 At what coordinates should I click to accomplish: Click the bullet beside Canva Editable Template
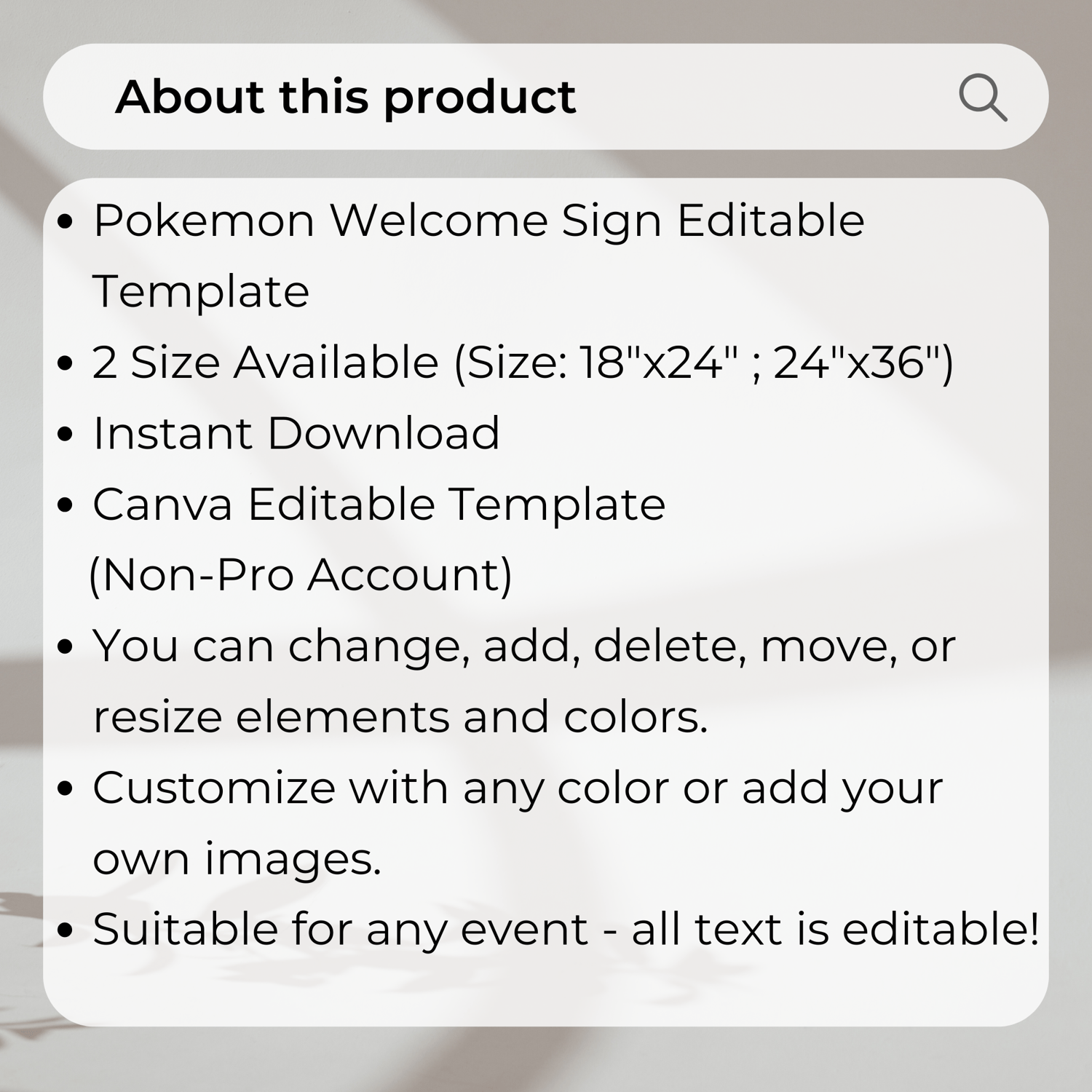[x=66, y=505]
